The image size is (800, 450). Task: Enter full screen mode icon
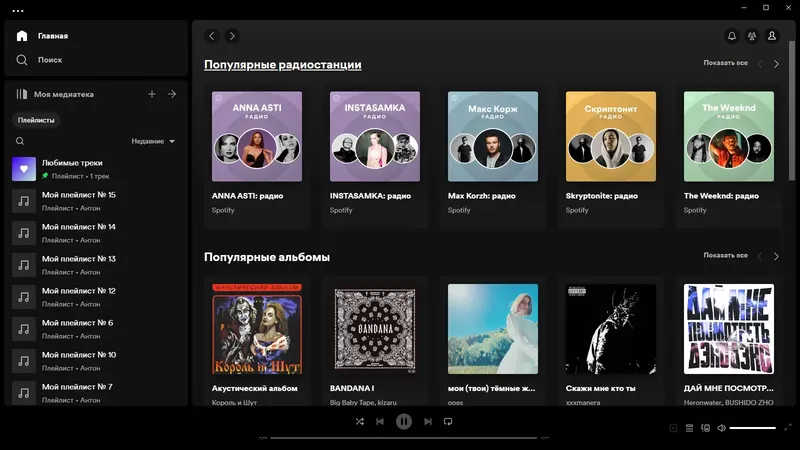point(788,428)
